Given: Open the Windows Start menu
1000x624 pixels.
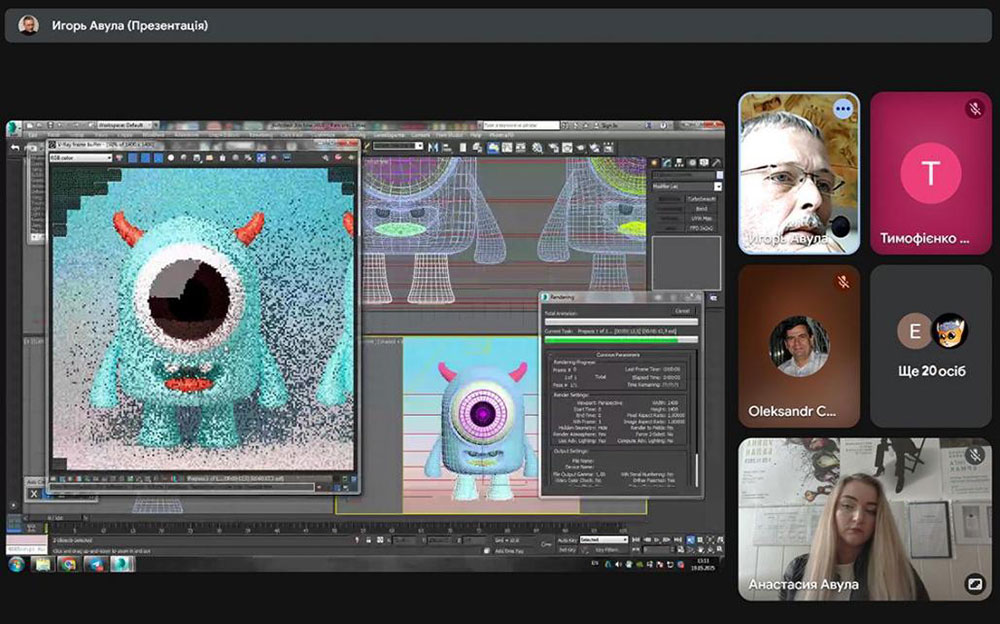Looking at the screenshot, I should coord(16,565).
